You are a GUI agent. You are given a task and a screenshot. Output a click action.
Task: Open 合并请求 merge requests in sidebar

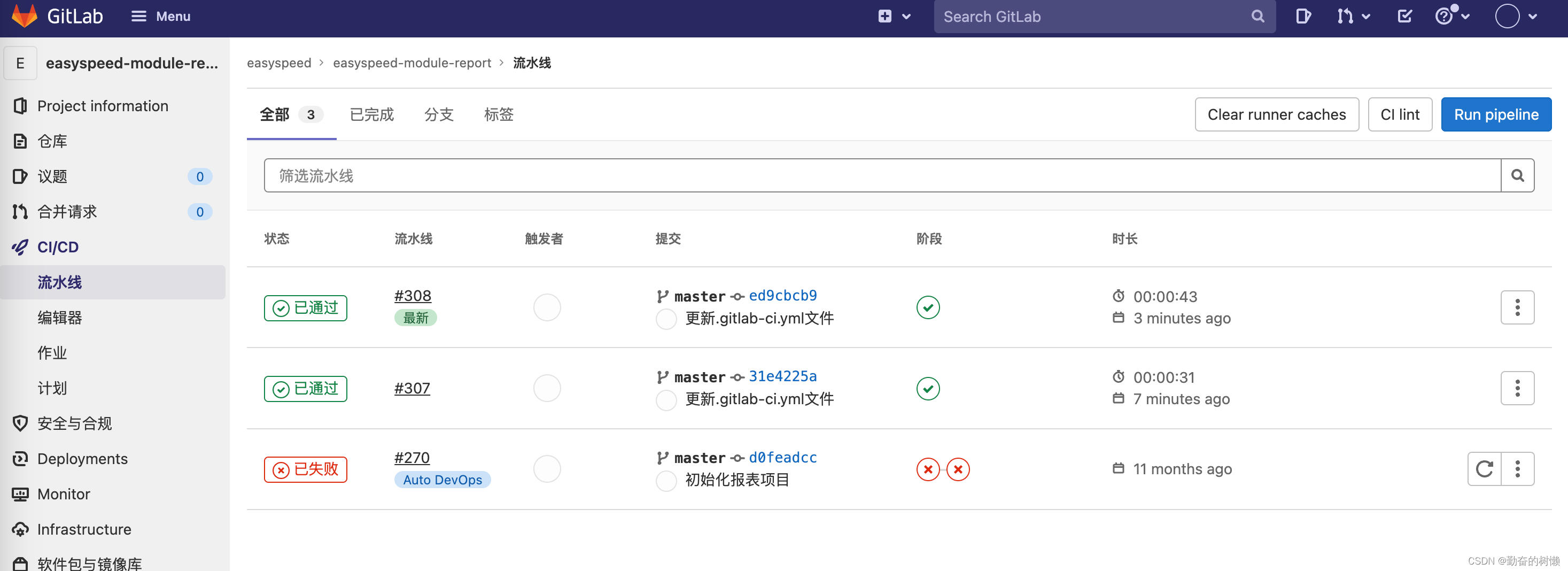coord(113,212)
